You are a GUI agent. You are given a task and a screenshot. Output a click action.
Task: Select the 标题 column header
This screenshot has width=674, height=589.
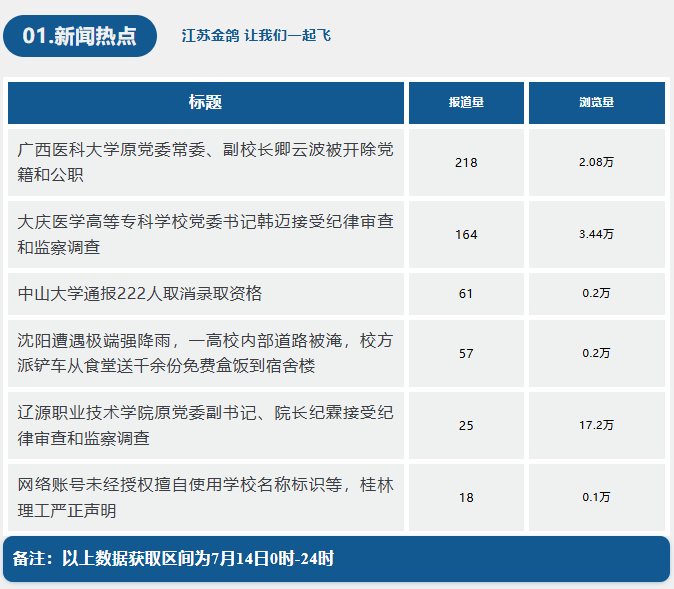pyautogui.click(x=206, y=103)
